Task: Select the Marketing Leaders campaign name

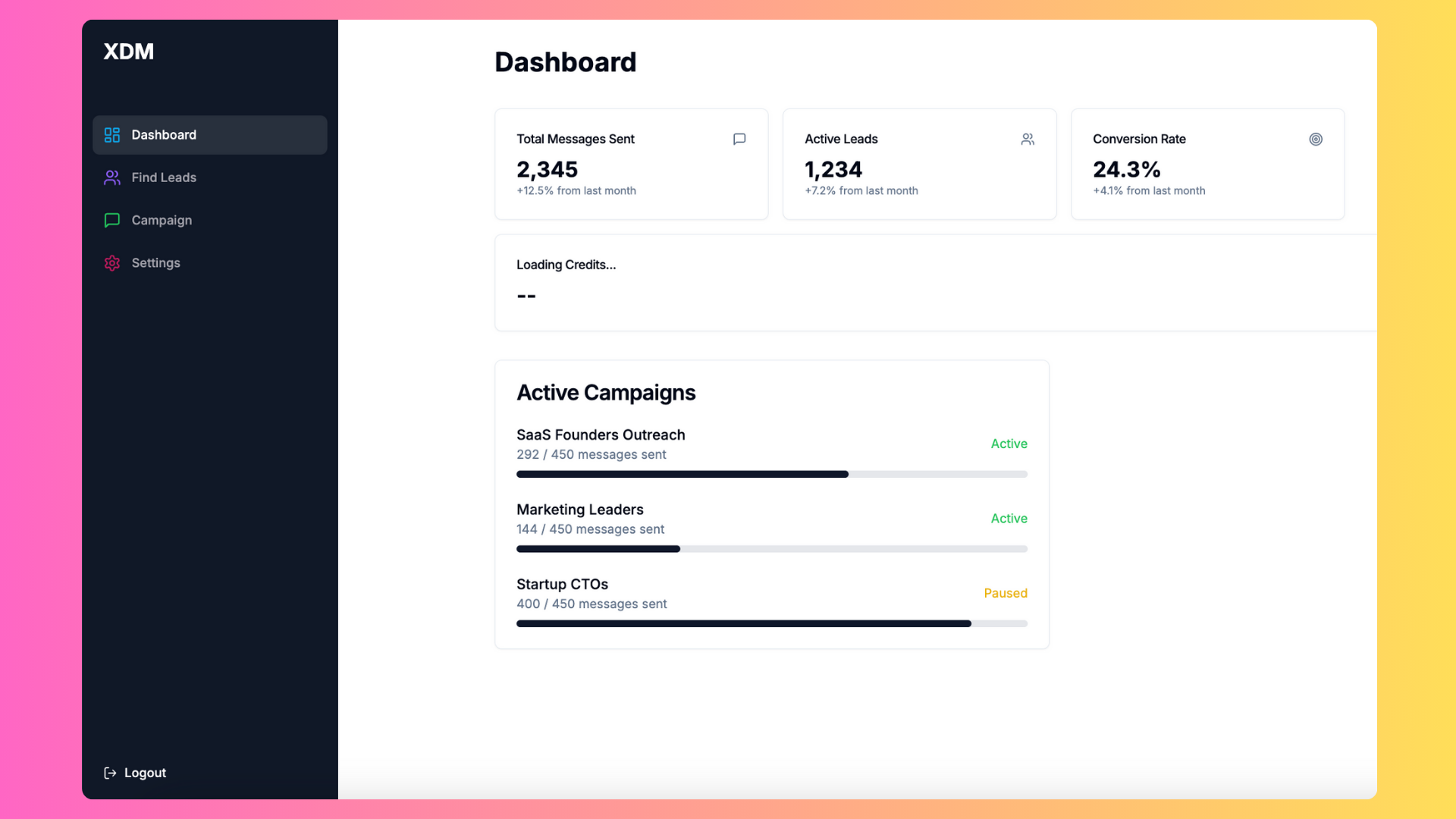Action: tap(579, 510)
